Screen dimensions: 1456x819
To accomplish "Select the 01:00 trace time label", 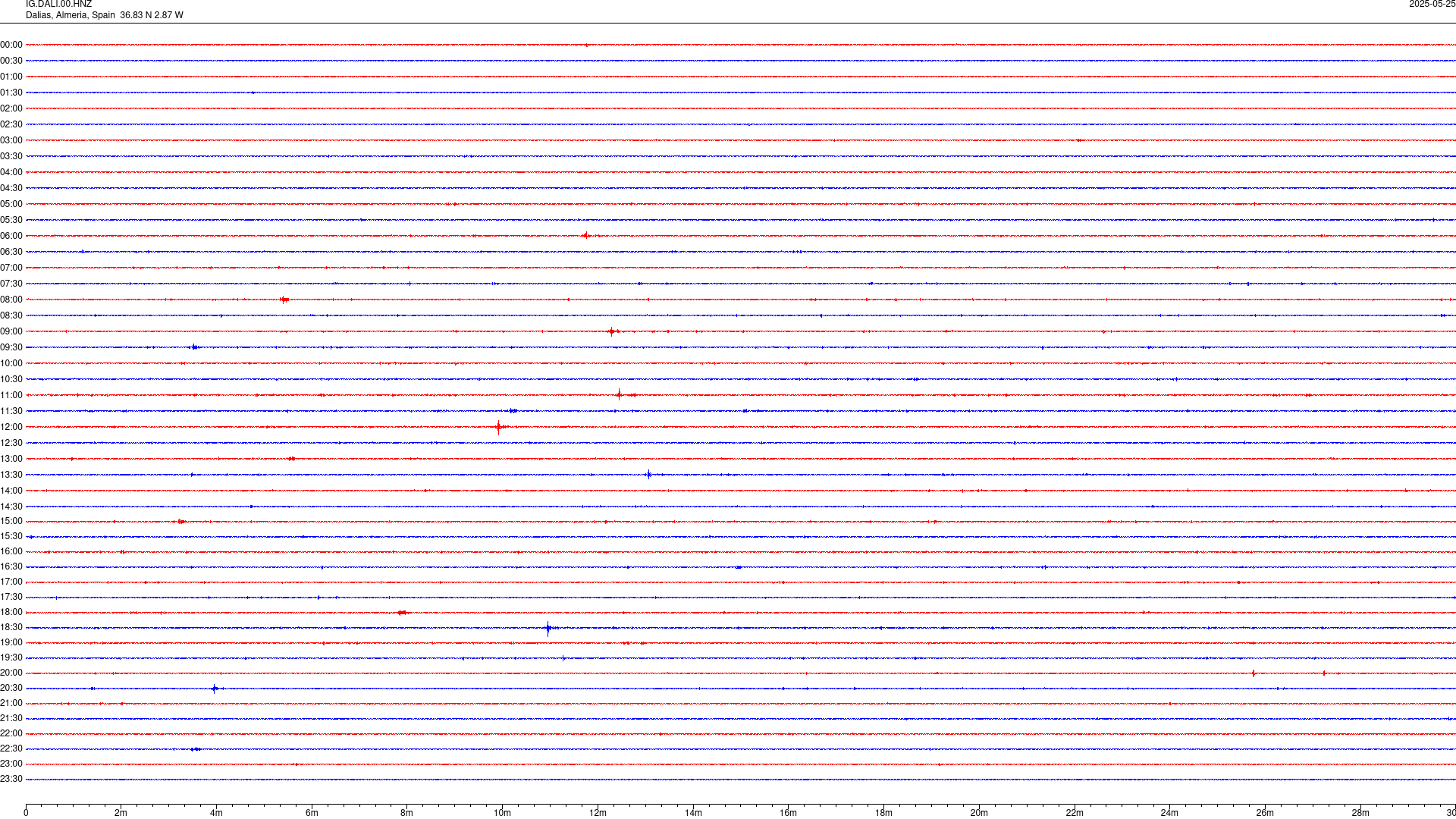I will click(x=11, y=77).
